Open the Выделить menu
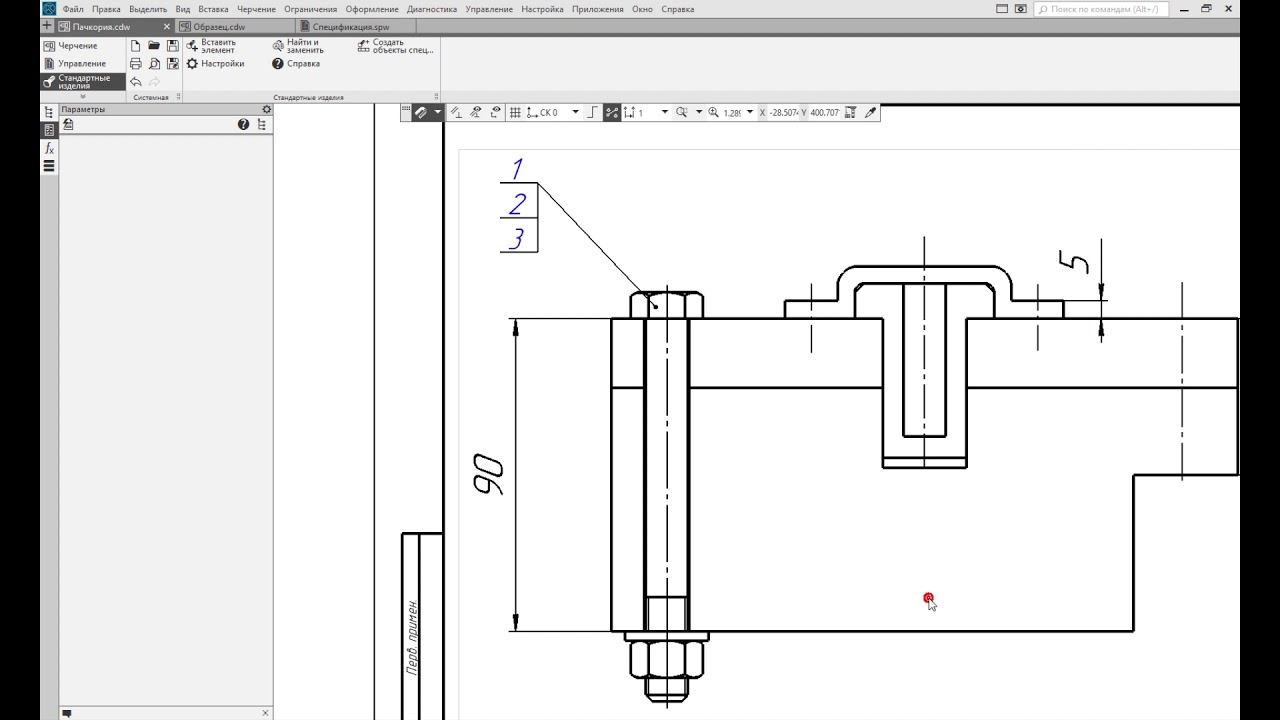 click(148, 9)
